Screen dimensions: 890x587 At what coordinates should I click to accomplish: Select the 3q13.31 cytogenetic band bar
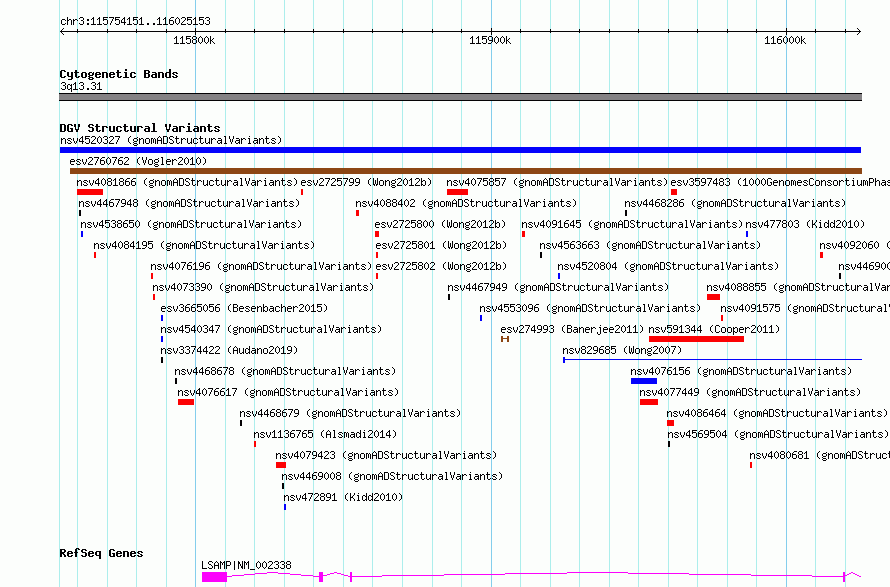460,97
